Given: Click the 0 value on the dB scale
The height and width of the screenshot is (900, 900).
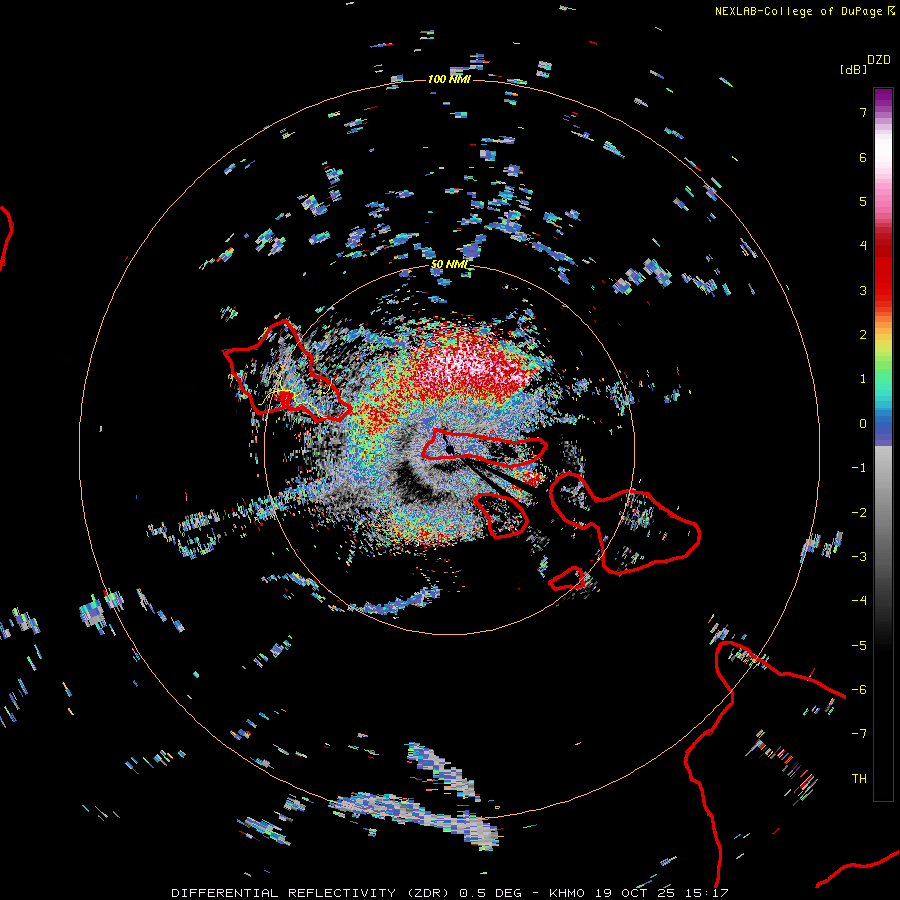Looking at the screenshot, I should tap(863, 424).
